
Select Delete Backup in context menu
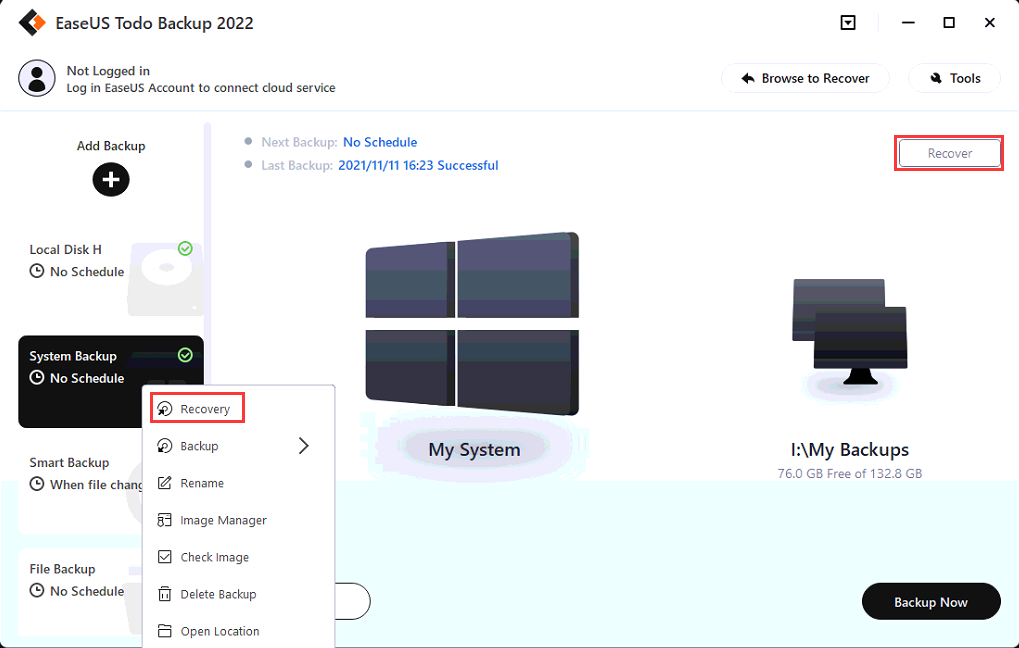coord(239,594)
